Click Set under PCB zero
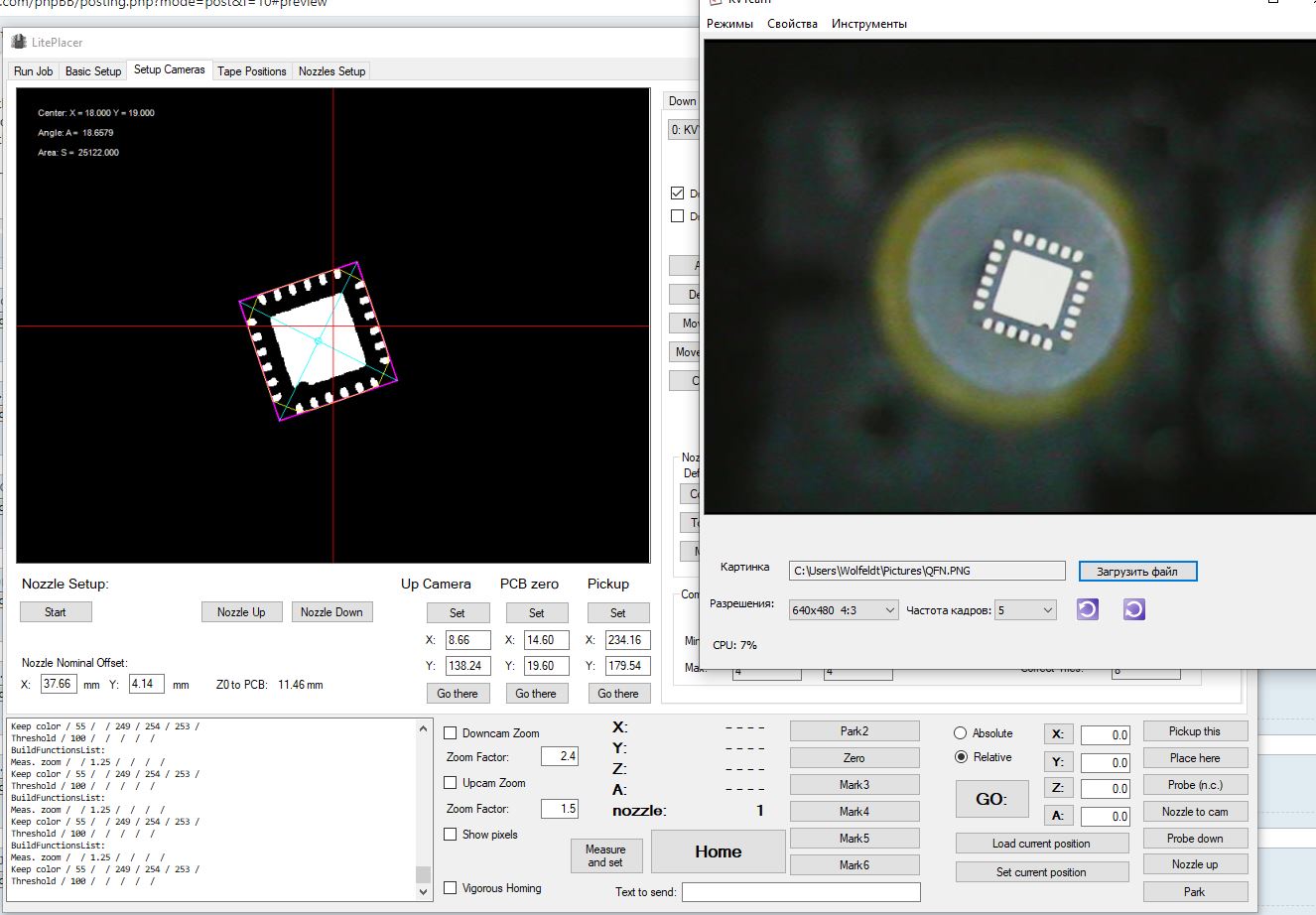 point(537,613)
